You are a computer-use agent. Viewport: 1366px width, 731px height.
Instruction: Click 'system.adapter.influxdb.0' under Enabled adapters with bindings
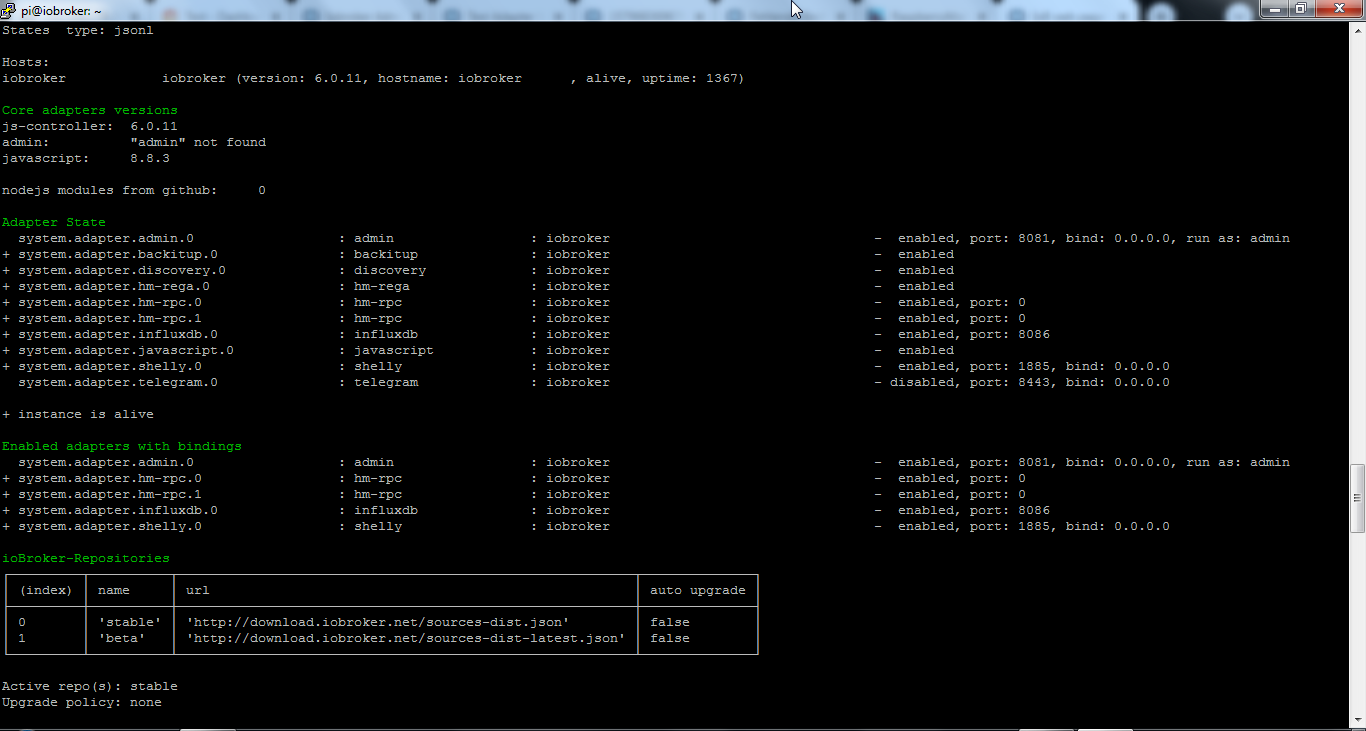118,510
